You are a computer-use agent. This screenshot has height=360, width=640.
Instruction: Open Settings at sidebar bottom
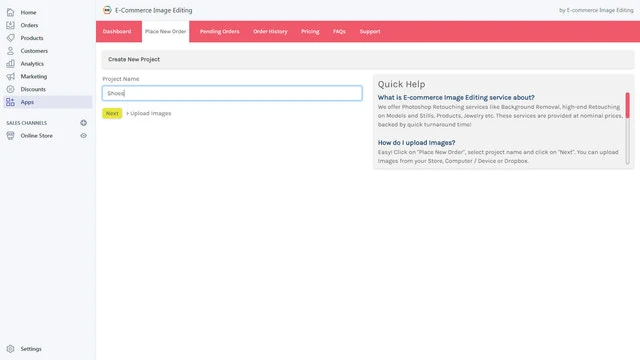click(x=31, y=349)
